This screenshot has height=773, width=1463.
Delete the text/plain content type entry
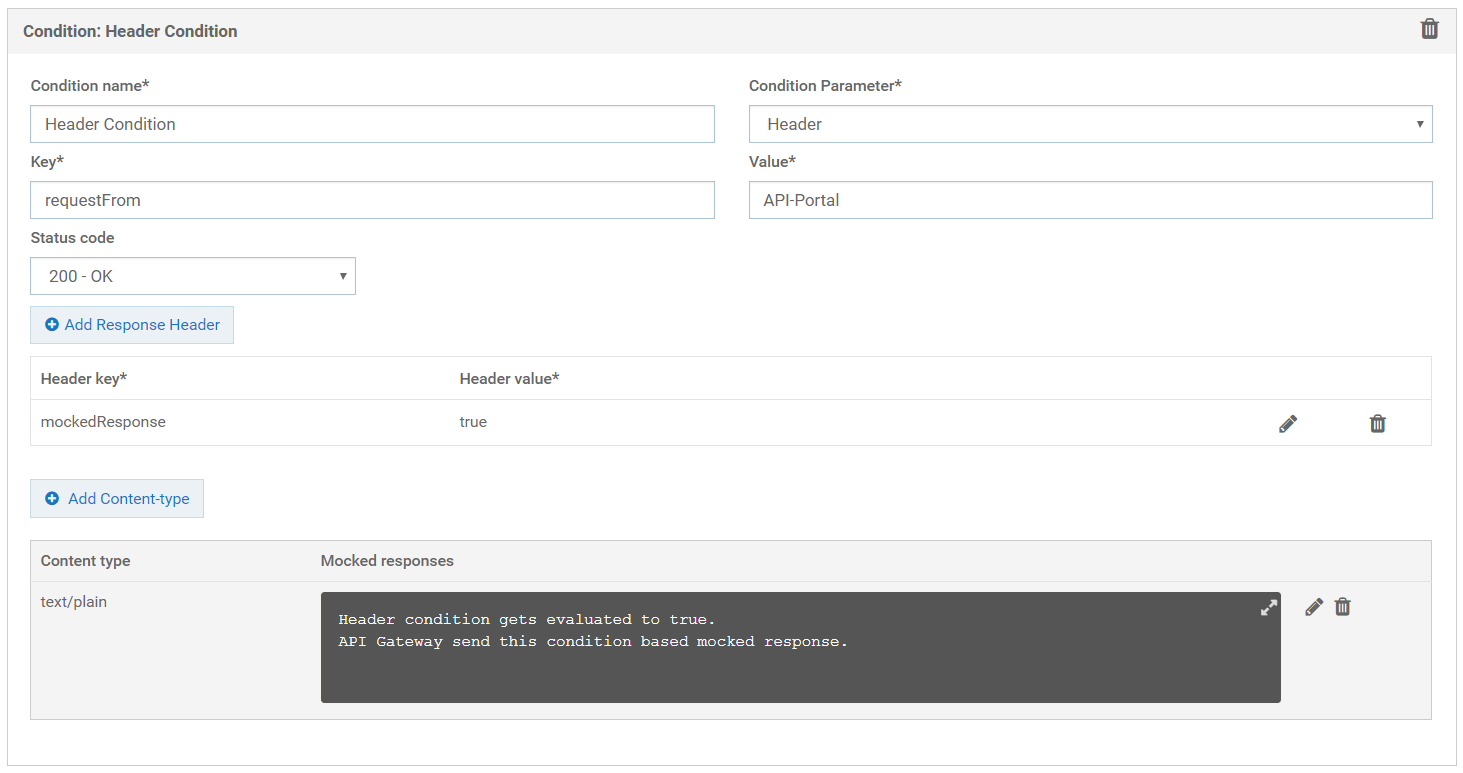(1343, 607)
